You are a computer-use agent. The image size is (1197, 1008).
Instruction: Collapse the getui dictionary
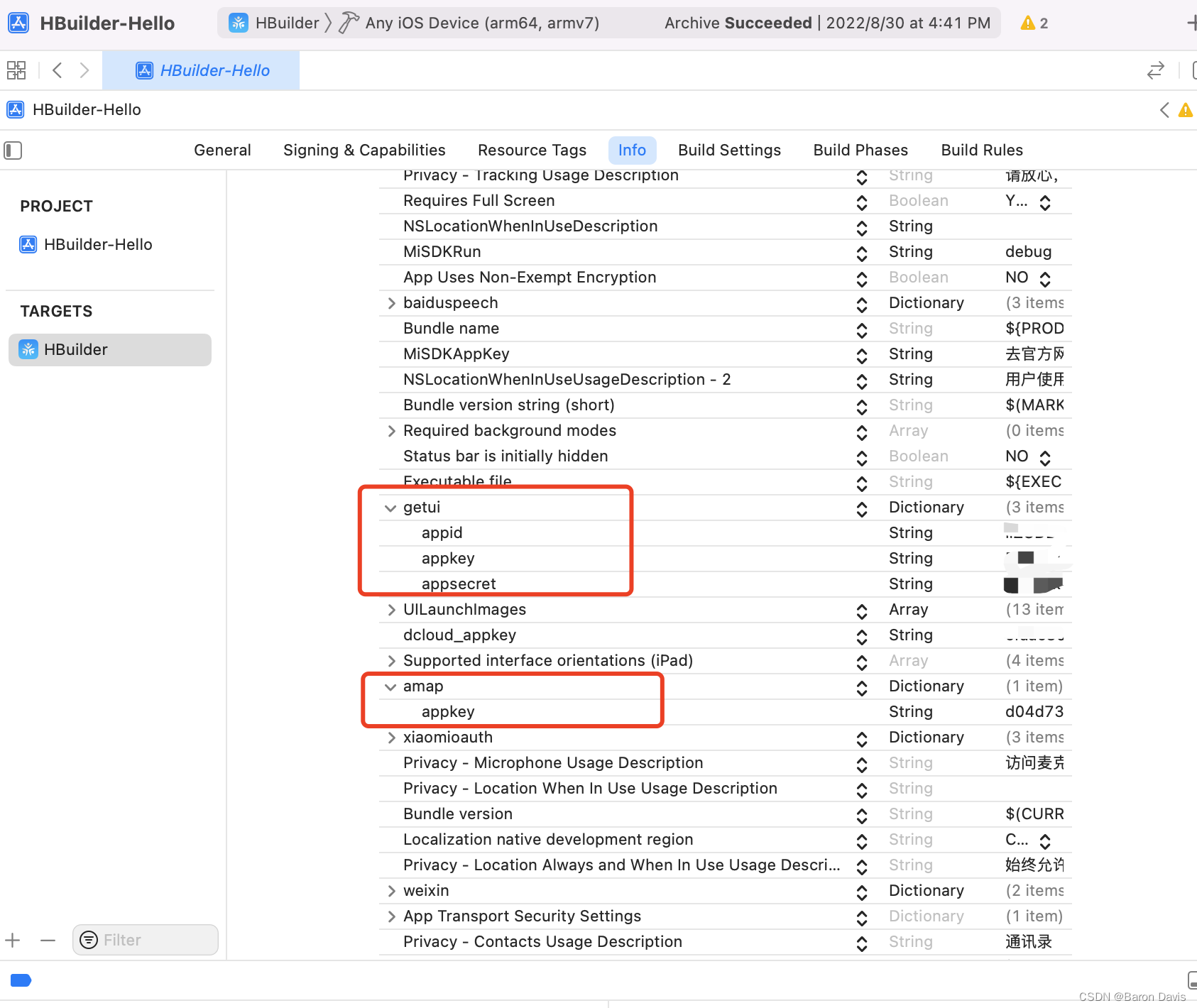pyautogui.click(x=390, y=508)
